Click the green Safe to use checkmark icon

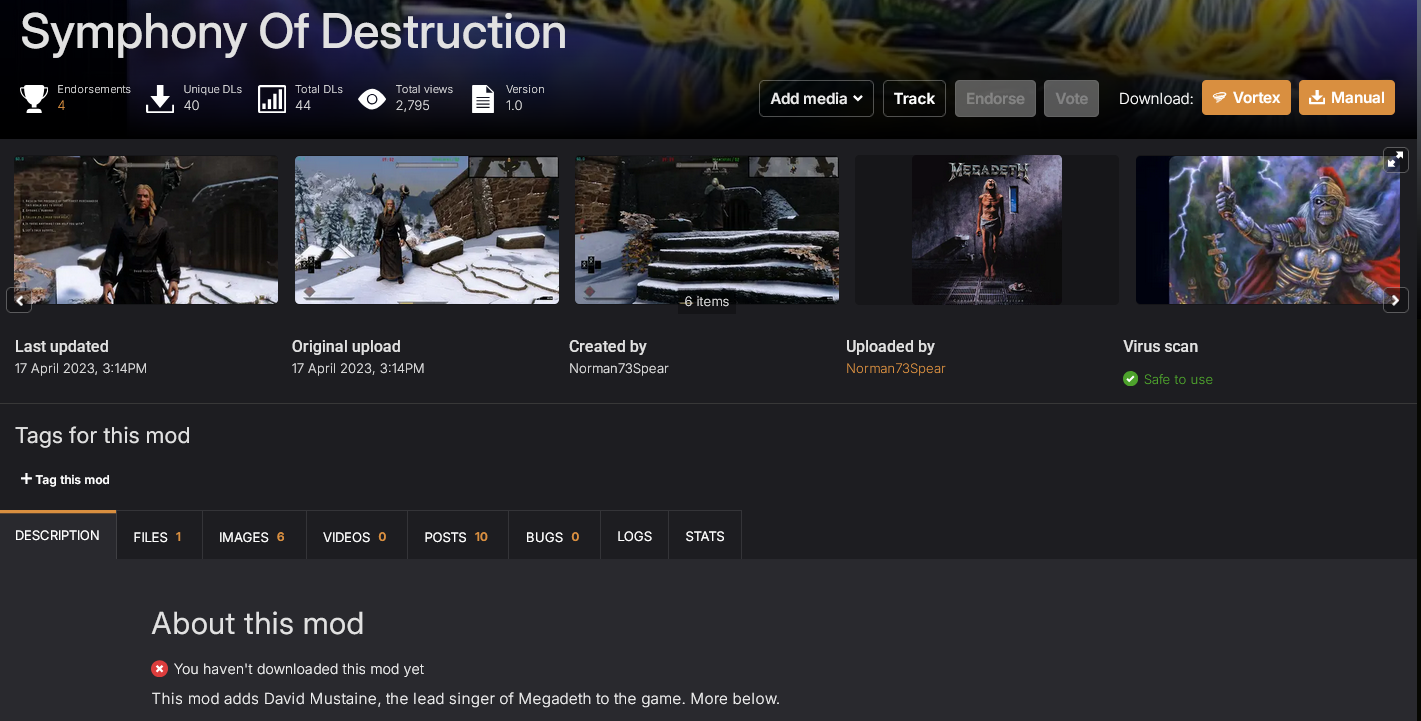click(x=1131, y=379)
